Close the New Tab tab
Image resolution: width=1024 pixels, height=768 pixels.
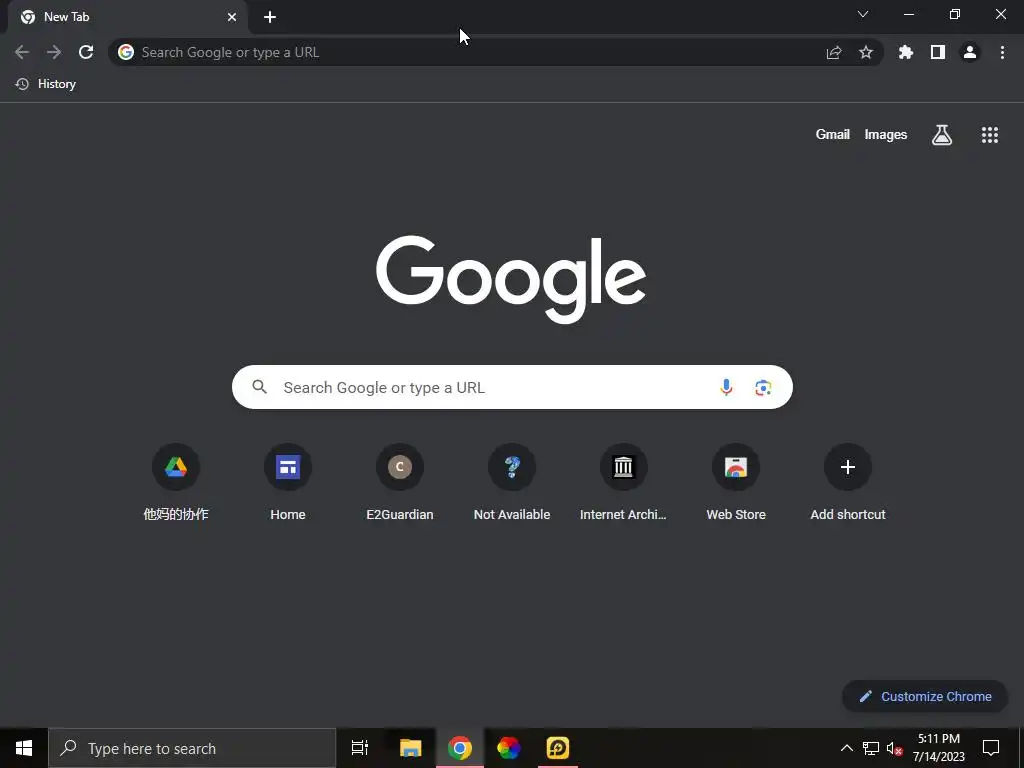[232, 17]
